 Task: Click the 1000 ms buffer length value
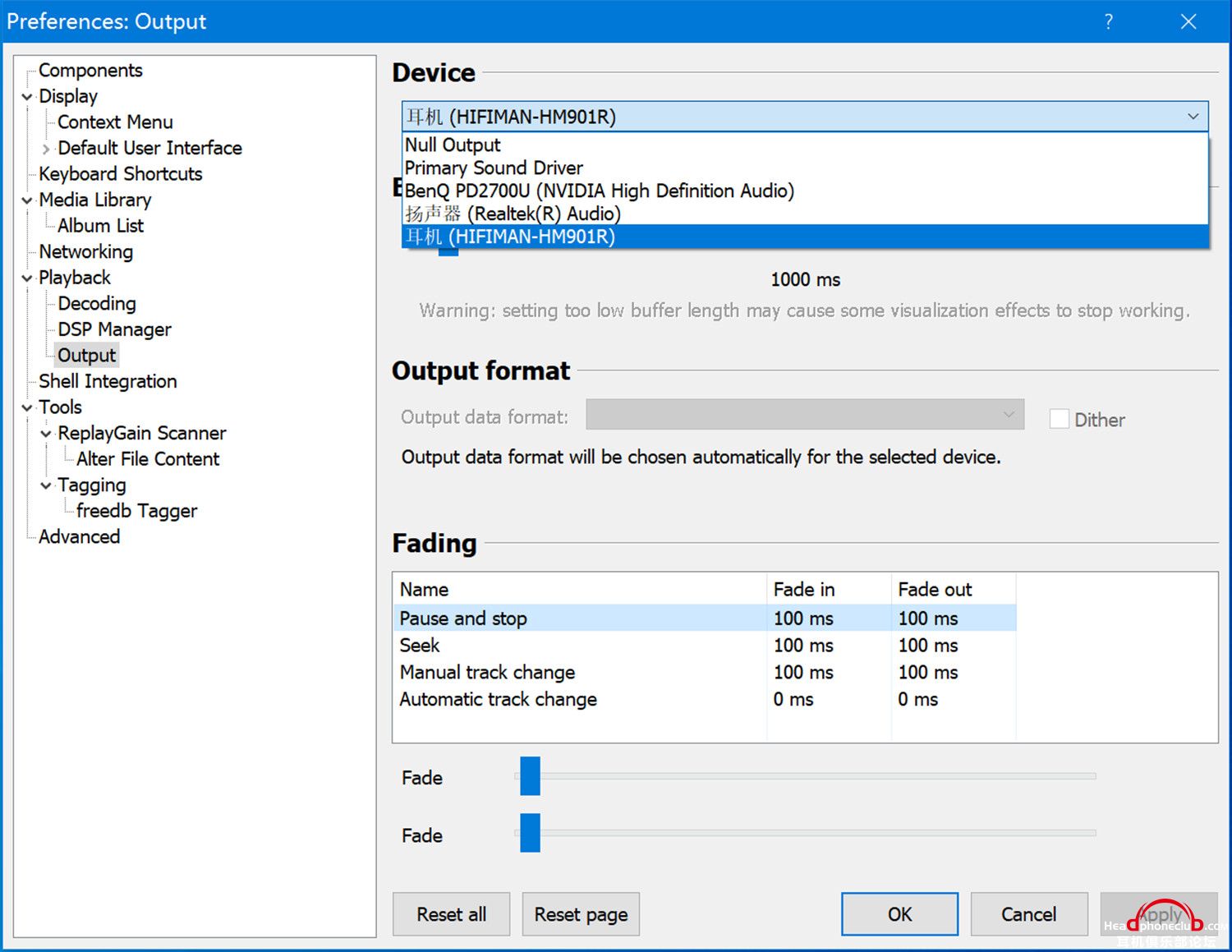tap(805, 279)
